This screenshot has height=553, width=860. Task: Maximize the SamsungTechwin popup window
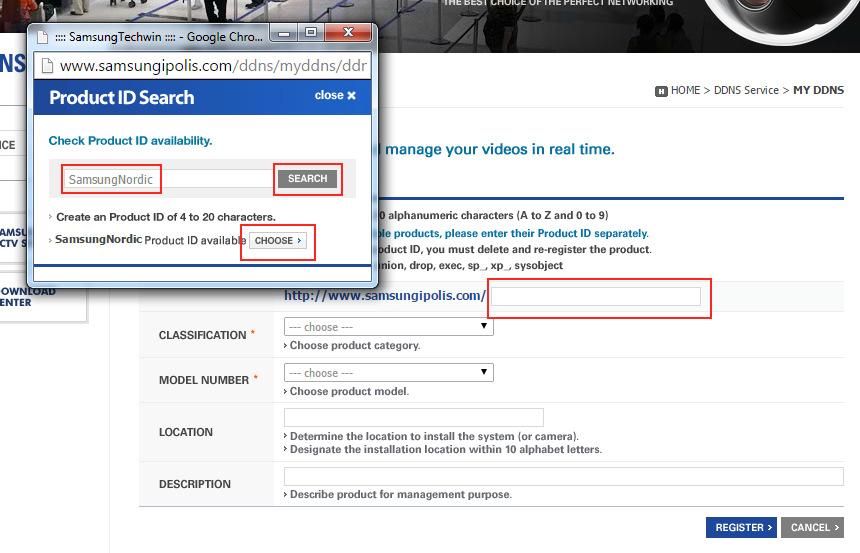tap(311, 33)
